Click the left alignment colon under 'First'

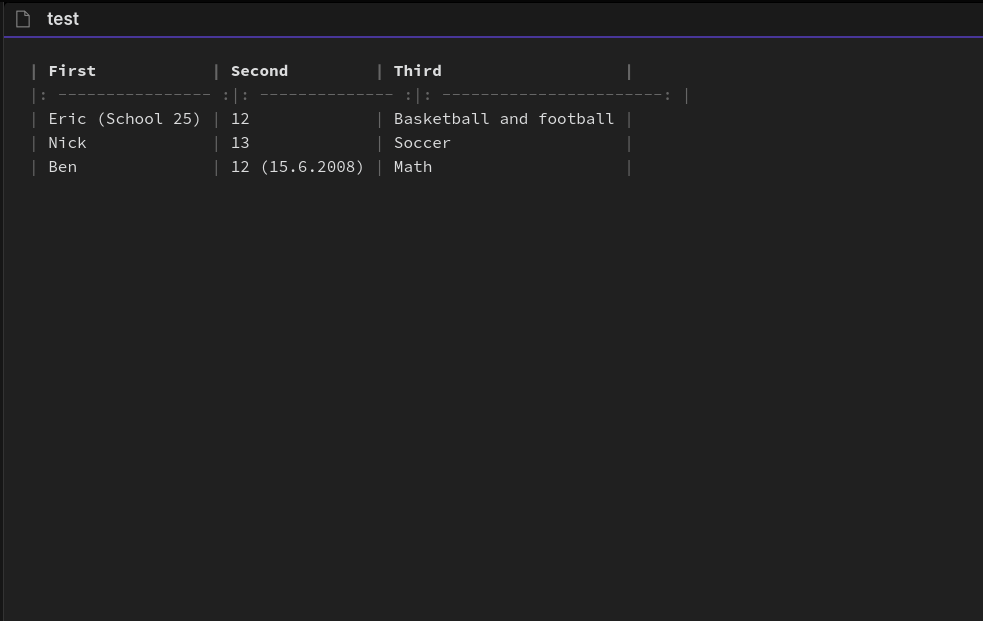[43, 94]
